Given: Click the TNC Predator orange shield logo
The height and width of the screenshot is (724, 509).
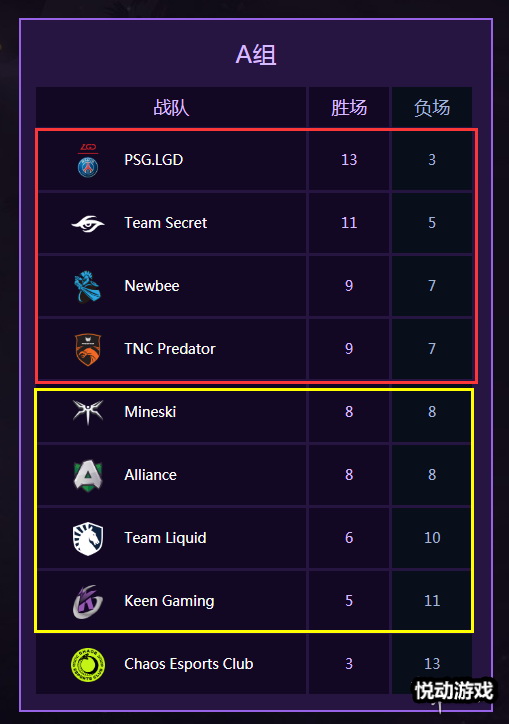Looking at the screenshot, I should click(x=88, y=350).
